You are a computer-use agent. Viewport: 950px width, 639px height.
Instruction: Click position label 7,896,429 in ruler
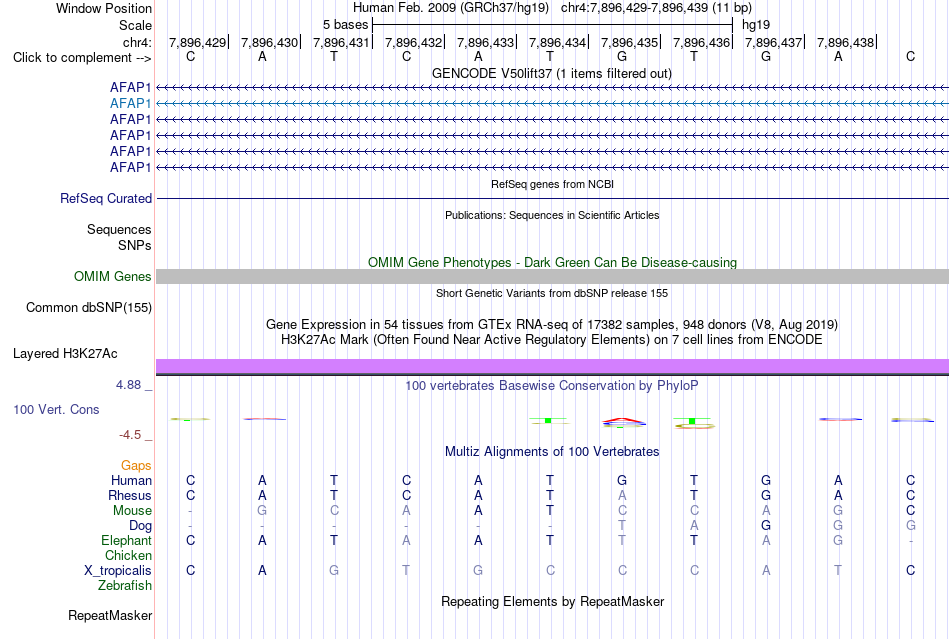(198, 42)
